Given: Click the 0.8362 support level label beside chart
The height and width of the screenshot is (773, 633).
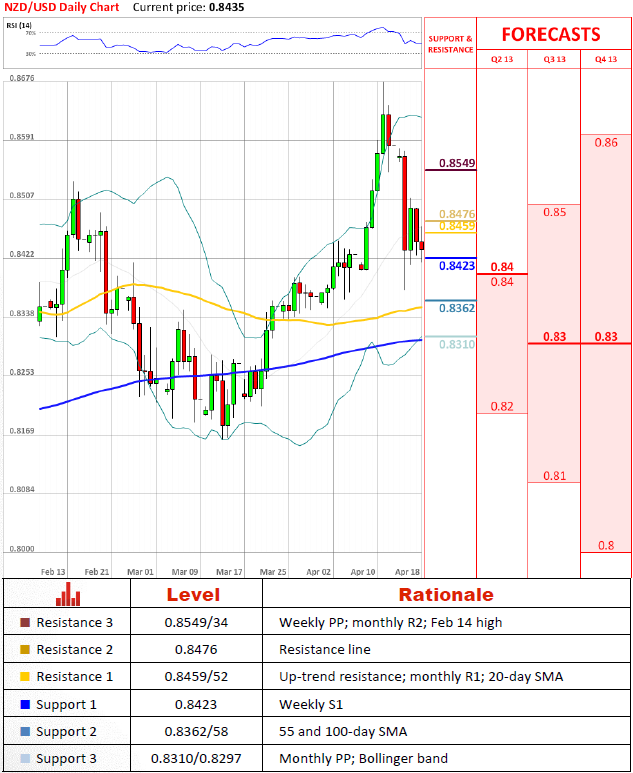Looking at the screenshot, I should click(x=457, y=308).
